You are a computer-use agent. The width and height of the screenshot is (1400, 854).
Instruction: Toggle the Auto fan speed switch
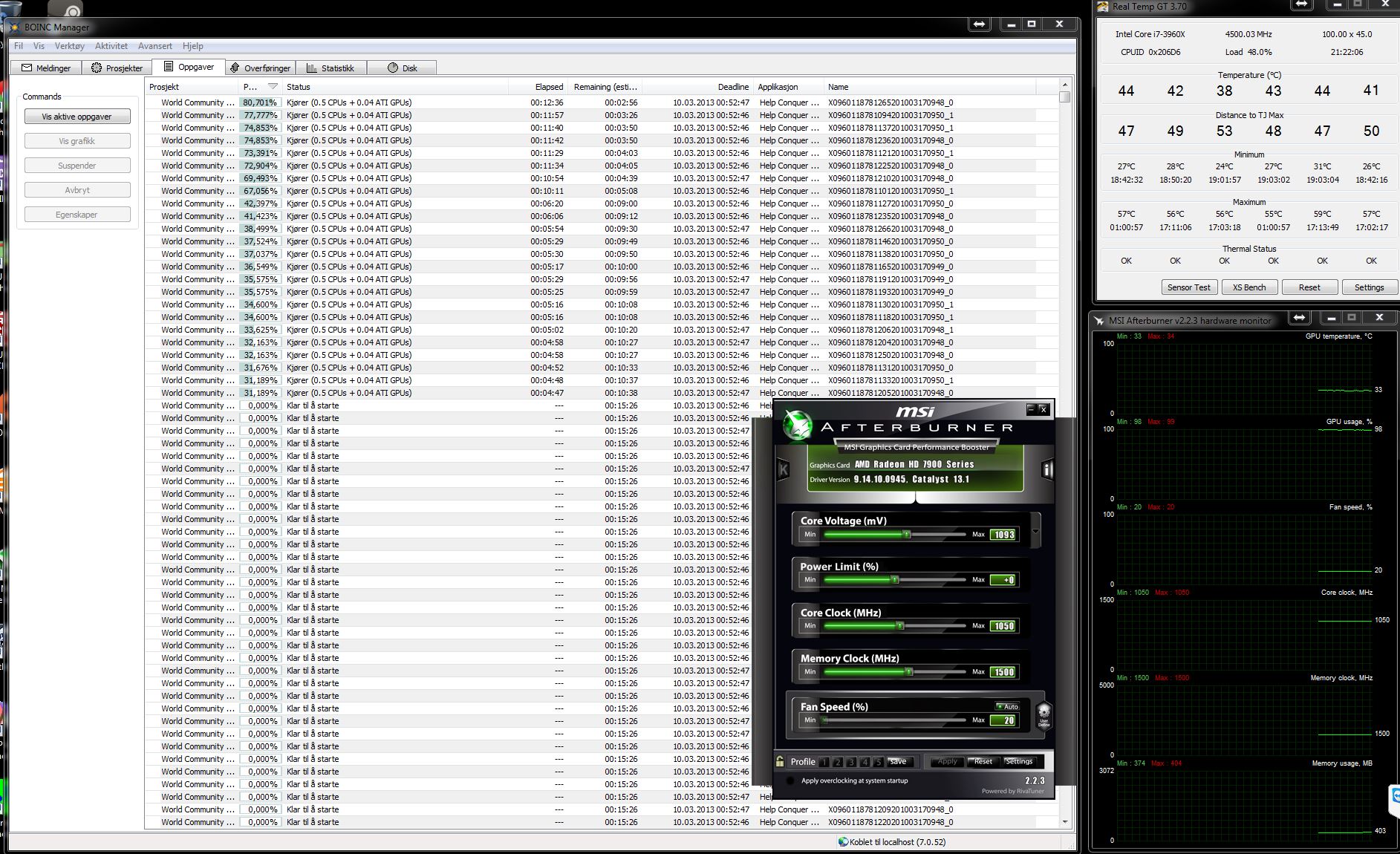pos(1006,706)
